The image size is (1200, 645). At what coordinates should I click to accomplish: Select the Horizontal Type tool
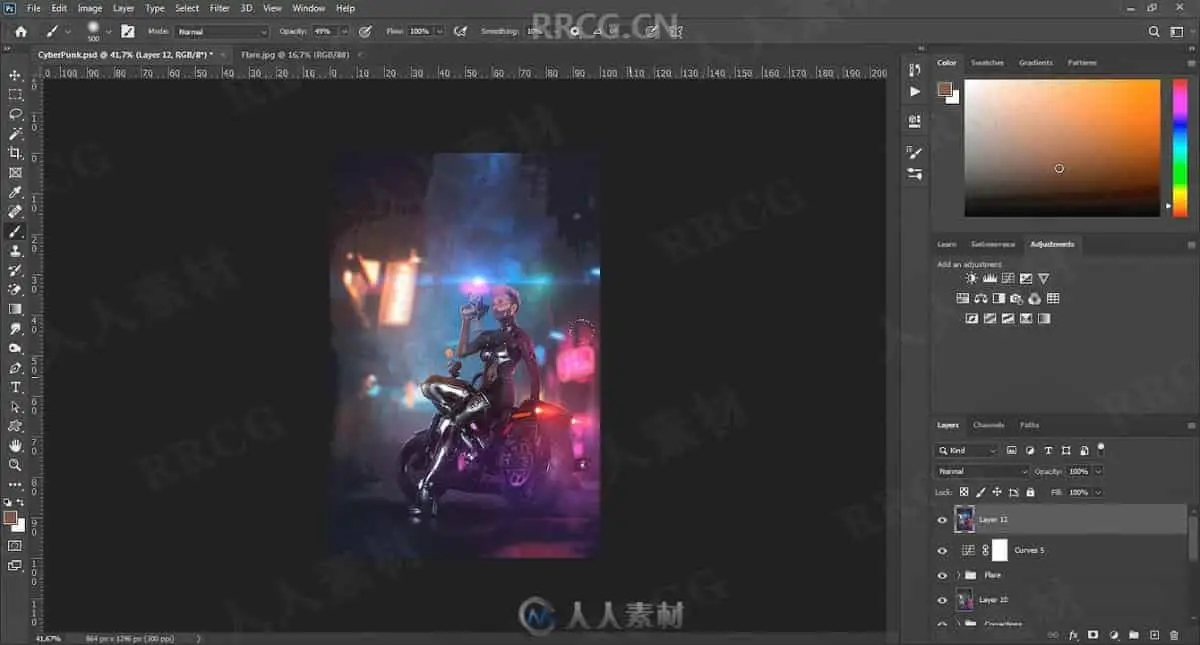(x=15, y=387)
